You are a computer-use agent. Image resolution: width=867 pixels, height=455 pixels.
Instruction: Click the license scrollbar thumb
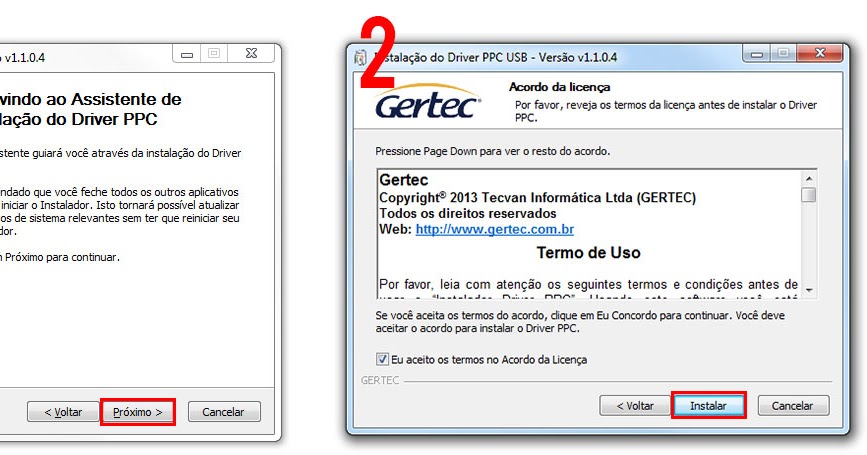(x=809, y=195)
